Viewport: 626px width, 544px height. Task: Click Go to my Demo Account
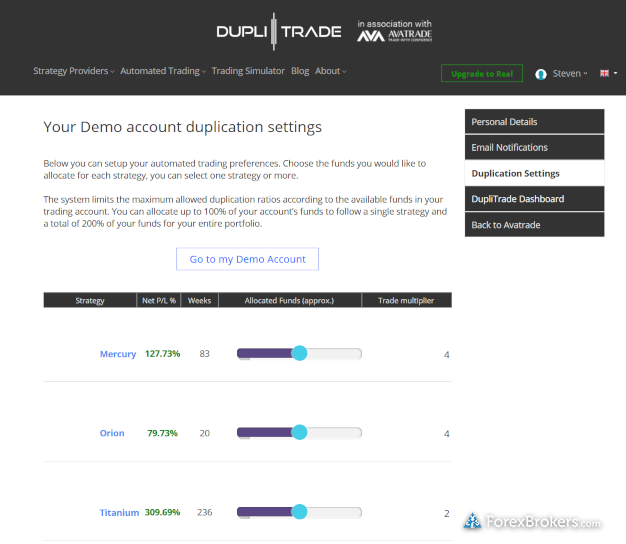(248, 259)
